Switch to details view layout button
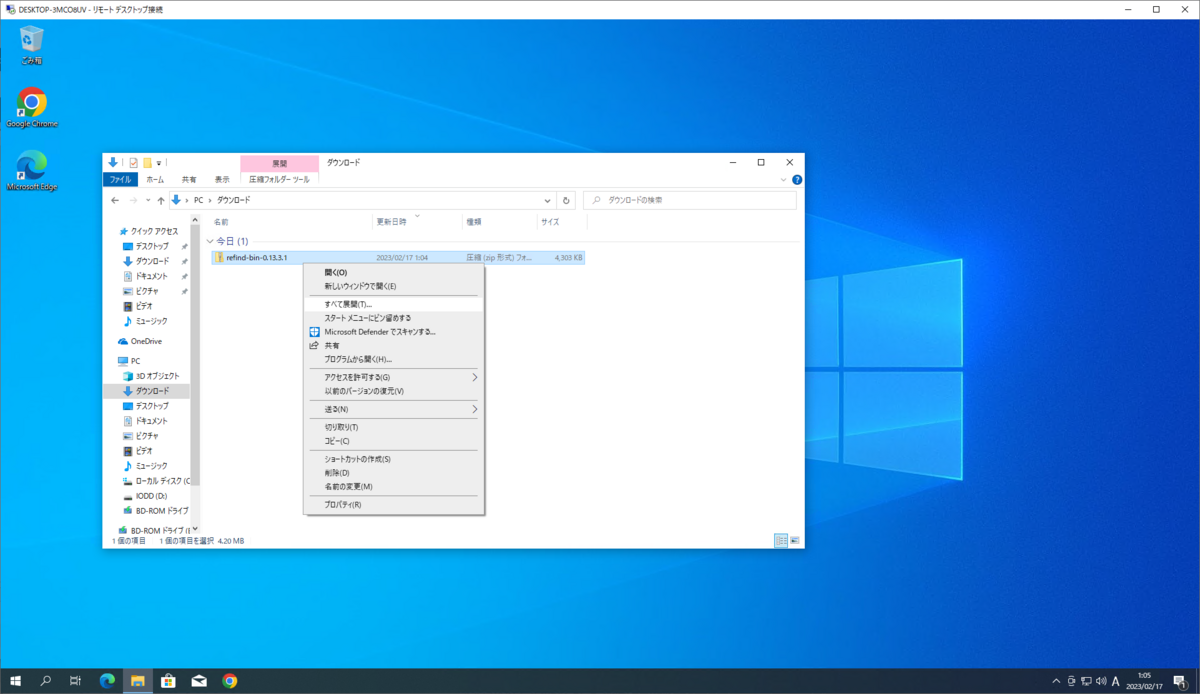This screenshot has height=694, width=1200. pos(781,540)
